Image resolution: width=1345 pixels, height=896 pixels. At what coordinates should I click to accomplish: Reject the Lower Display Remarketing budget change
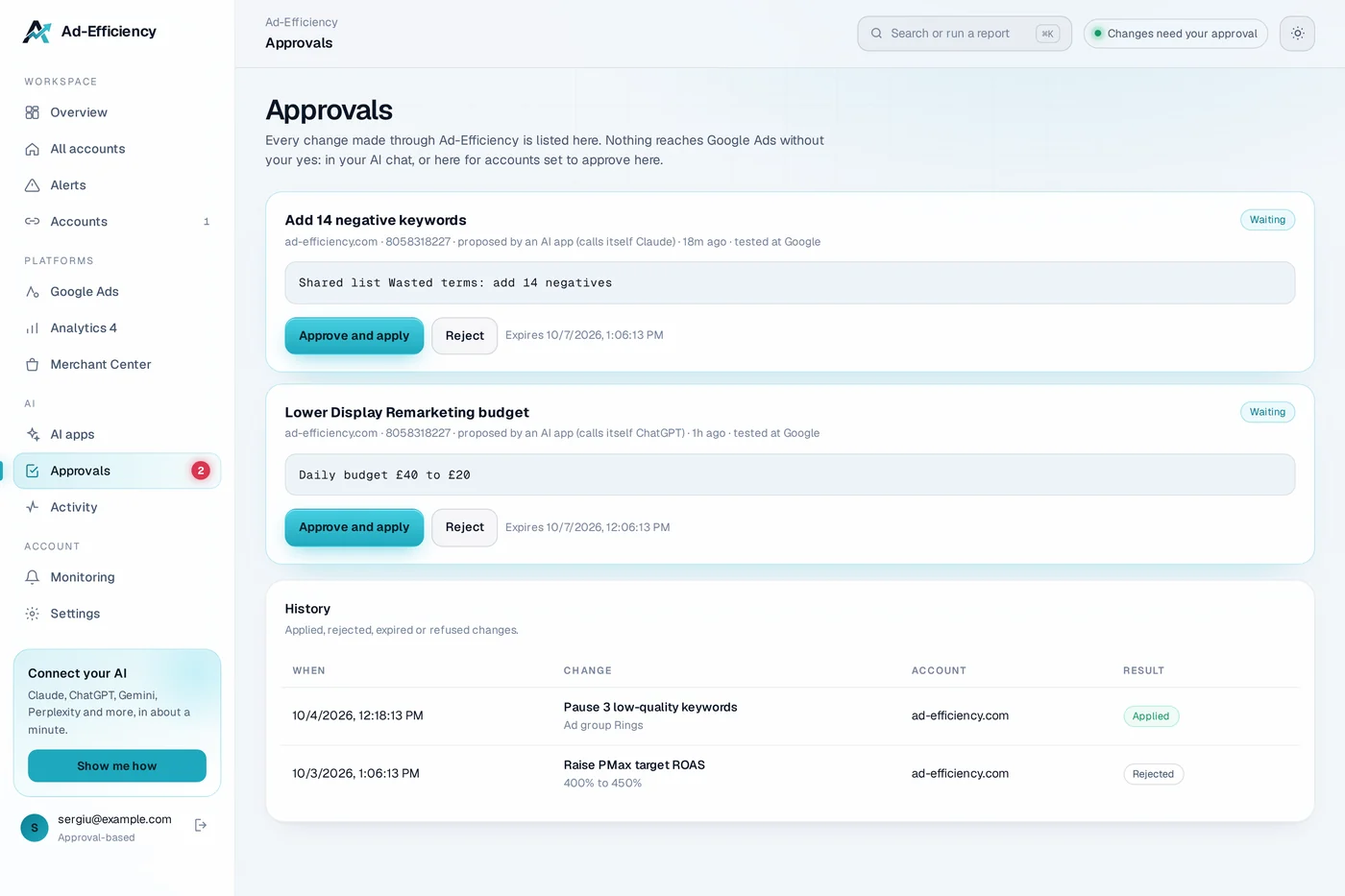465,527
